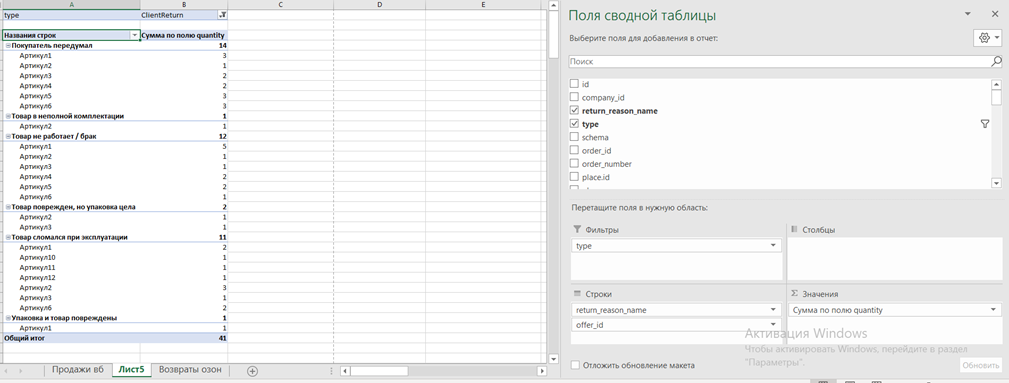This screenshot has height=383, width=1009.
Task: Switch to the 'Продажи вб' sheet tab
Action: (77, 369)
